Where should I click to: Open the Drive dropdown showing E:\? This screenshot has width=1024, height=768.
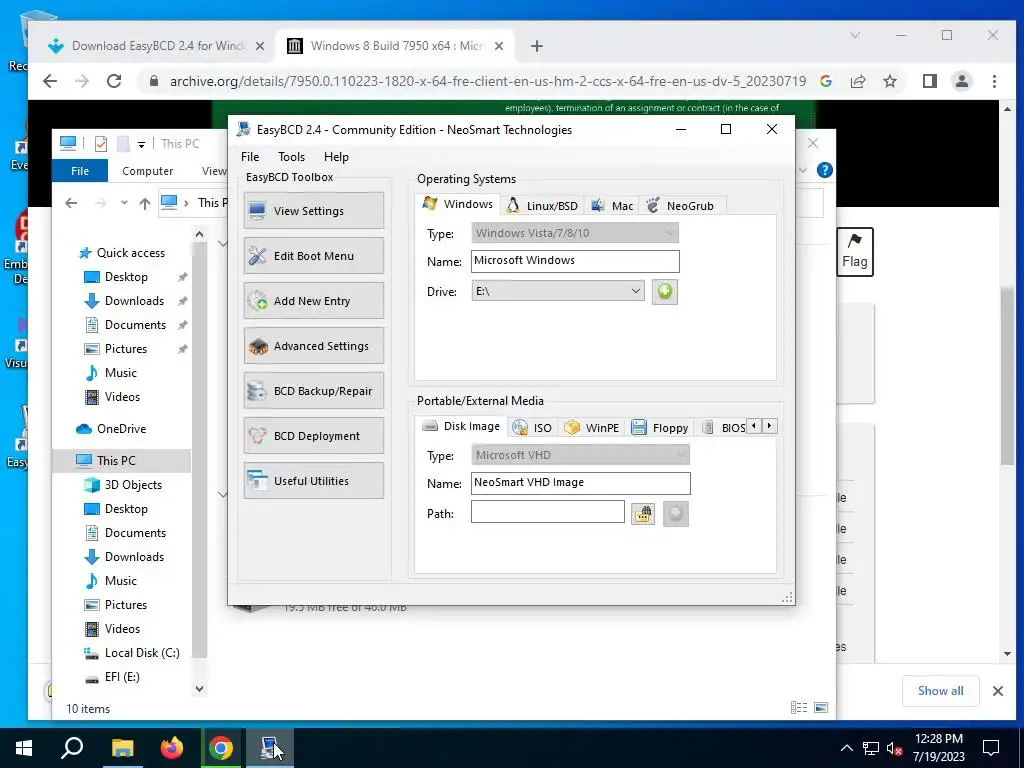click(558, 291)
